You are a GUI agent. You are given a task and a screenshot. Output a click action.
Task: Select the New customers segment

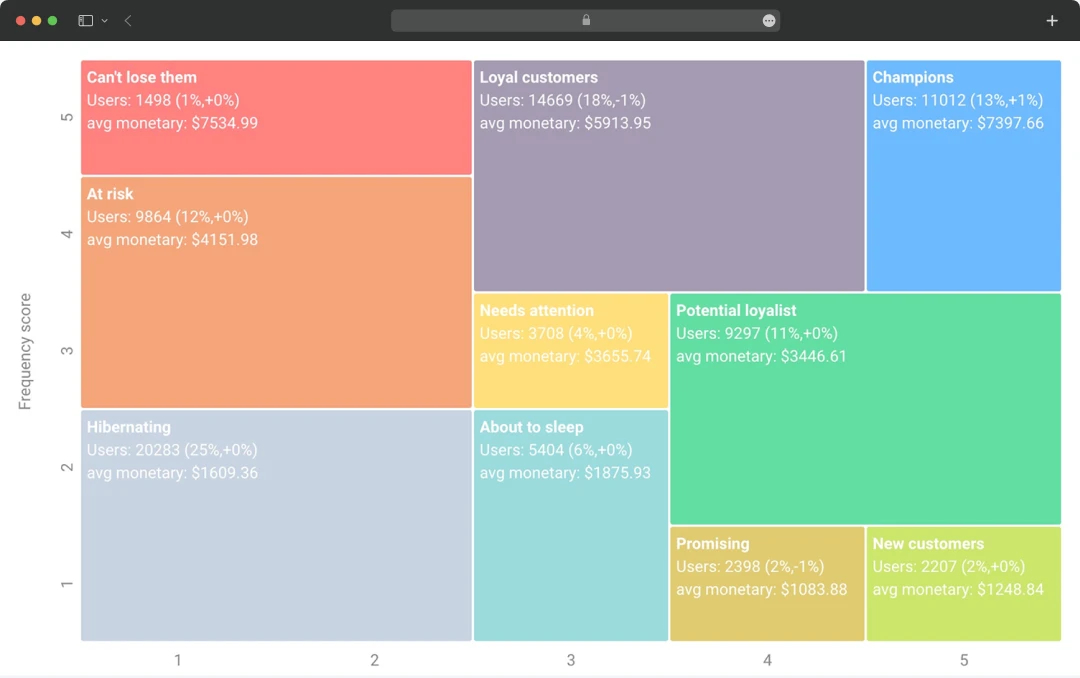click(963, 583)
